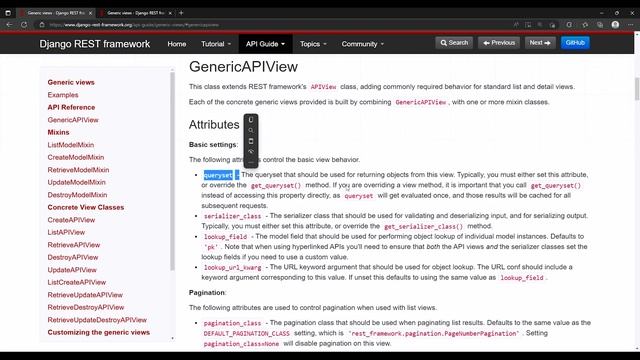This screenshot has width=640, height=360.
Task: Click the Copy icon in the selection mini menu
Action: (x=251, y=120)
